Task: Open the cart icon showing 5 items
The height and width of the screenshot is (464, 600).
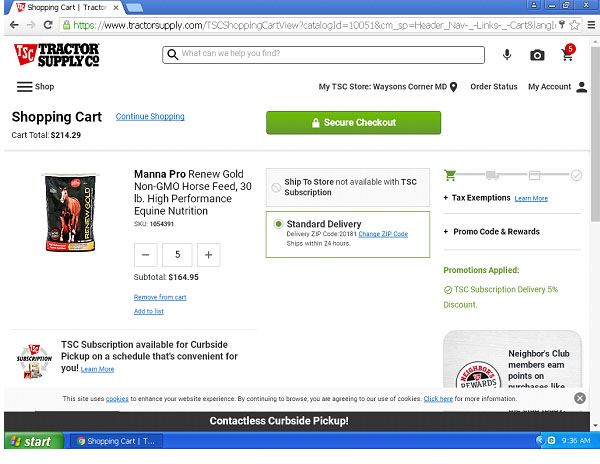Action: click(x=568, y=54)
